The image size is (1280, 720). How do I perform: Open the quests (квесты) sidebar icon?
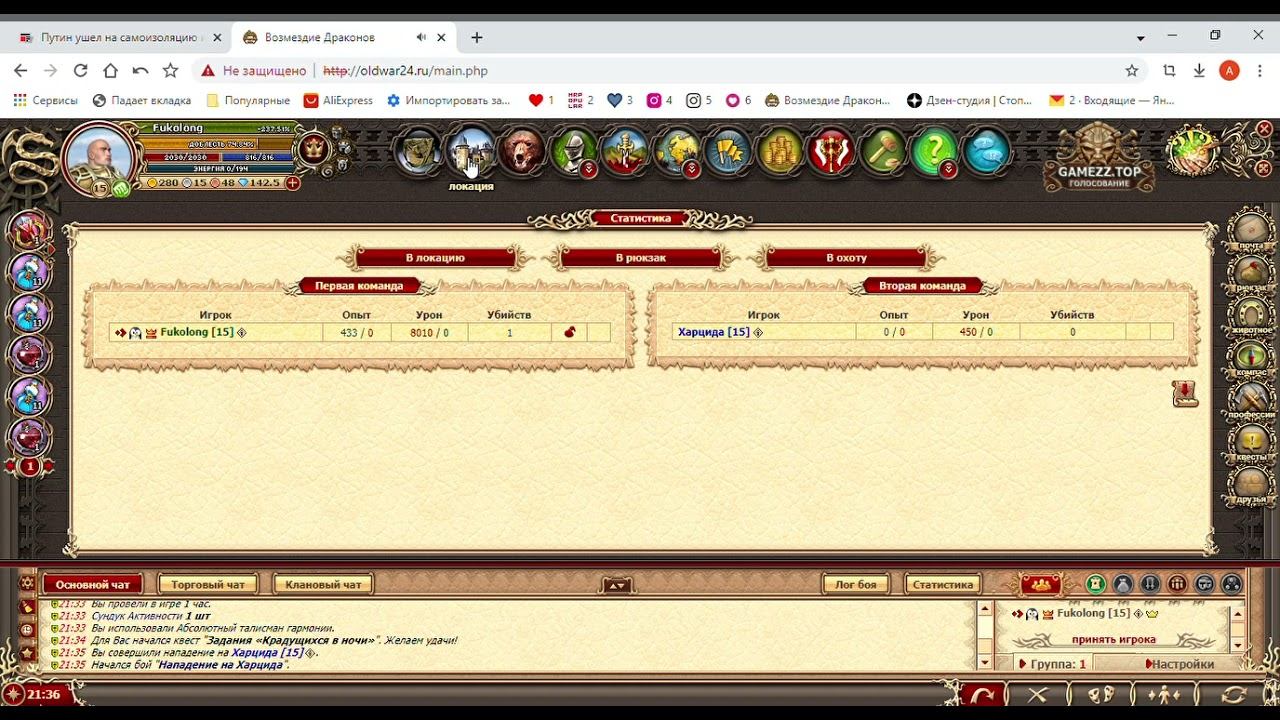pyautogui.click(x=1251, y=442)
